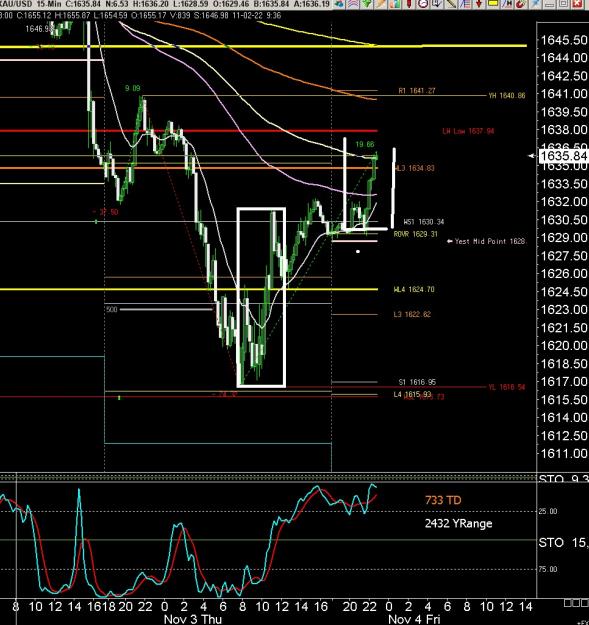Click the blue pushpin icon

coord(536,4)
